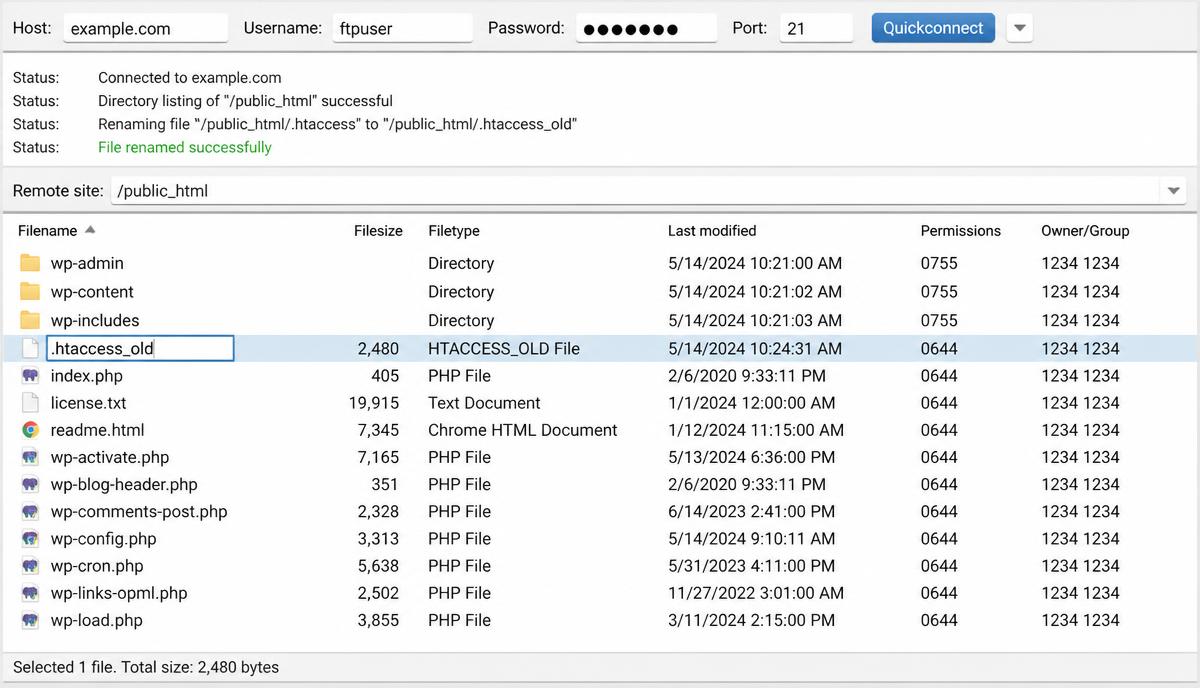Select the readme.html file name
Image resolution: width=1200 pixels, height=688 pixels.
tap(97, 430)
